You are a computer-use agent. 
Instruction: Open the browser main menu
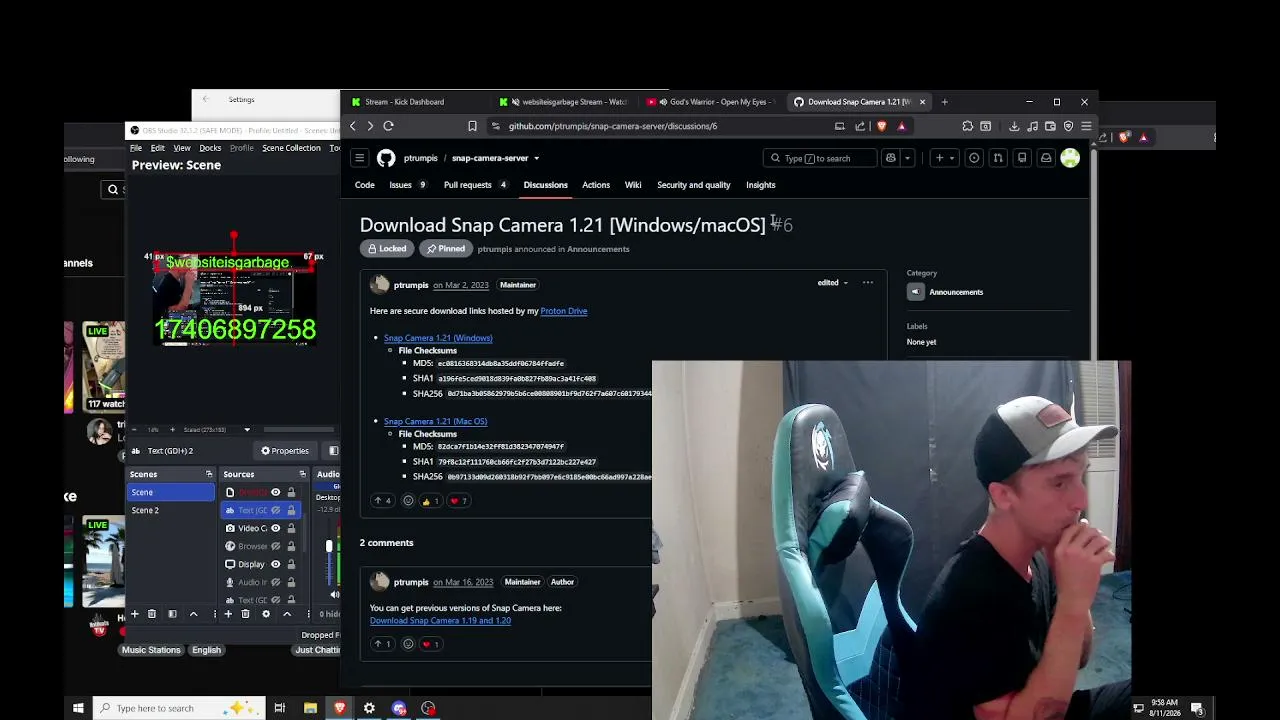click(1086, 126)
